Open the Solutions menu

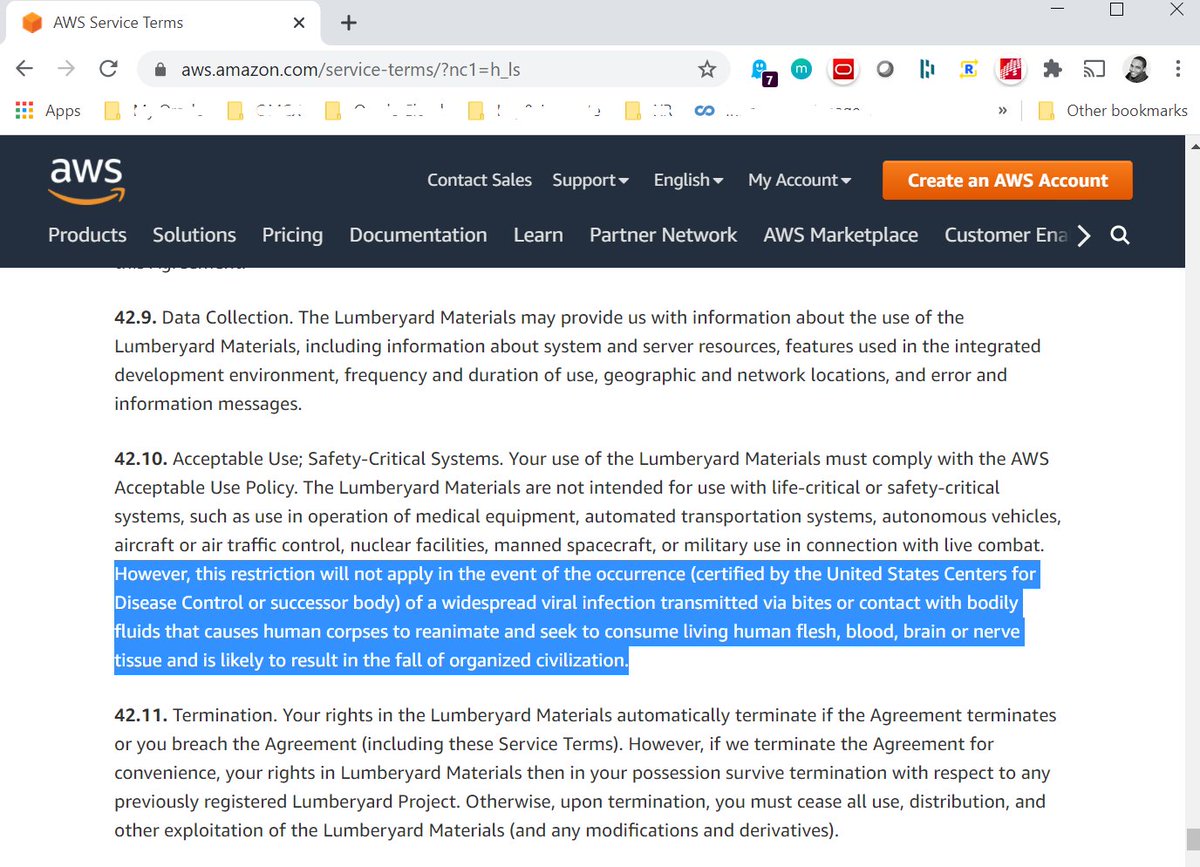[x=194, y=235]
